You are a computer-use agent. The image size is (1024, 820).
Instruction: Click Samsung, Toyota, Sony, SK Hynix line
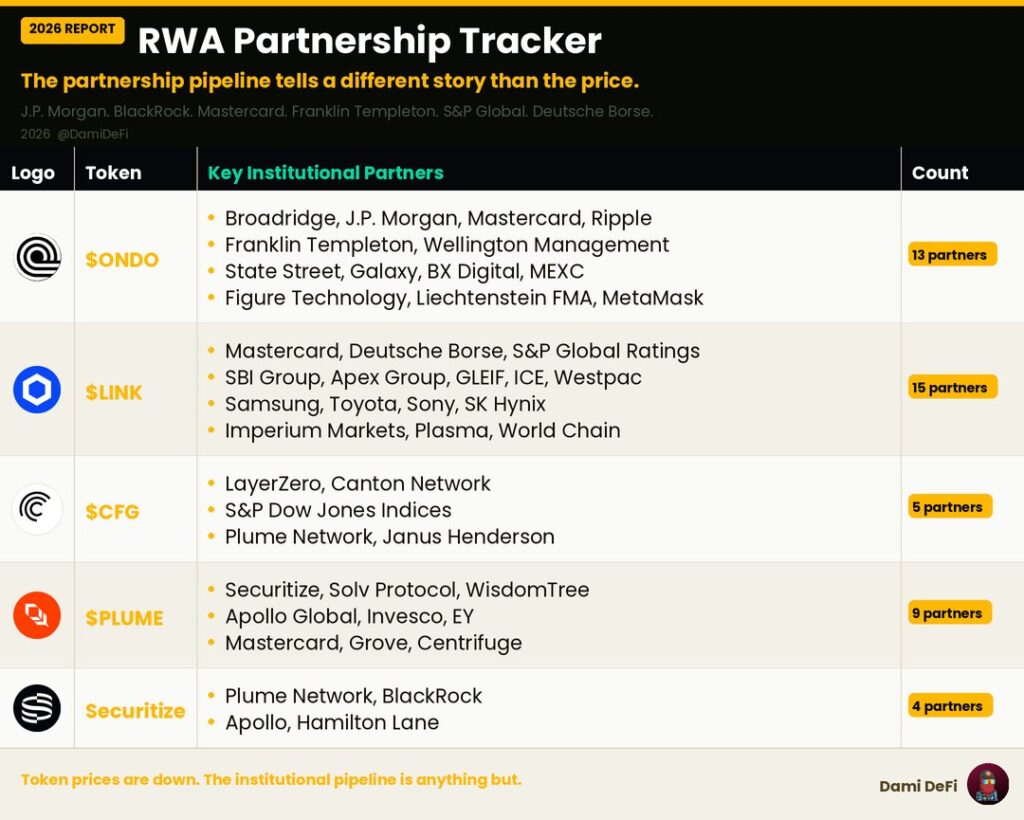(x=385, y=405)
